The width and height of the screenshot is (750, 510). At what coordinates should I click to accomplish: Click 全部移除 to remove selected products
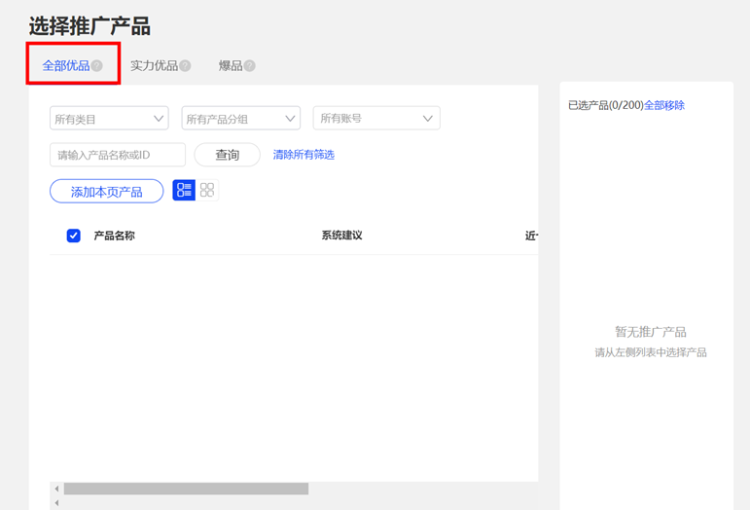point(665,105)
